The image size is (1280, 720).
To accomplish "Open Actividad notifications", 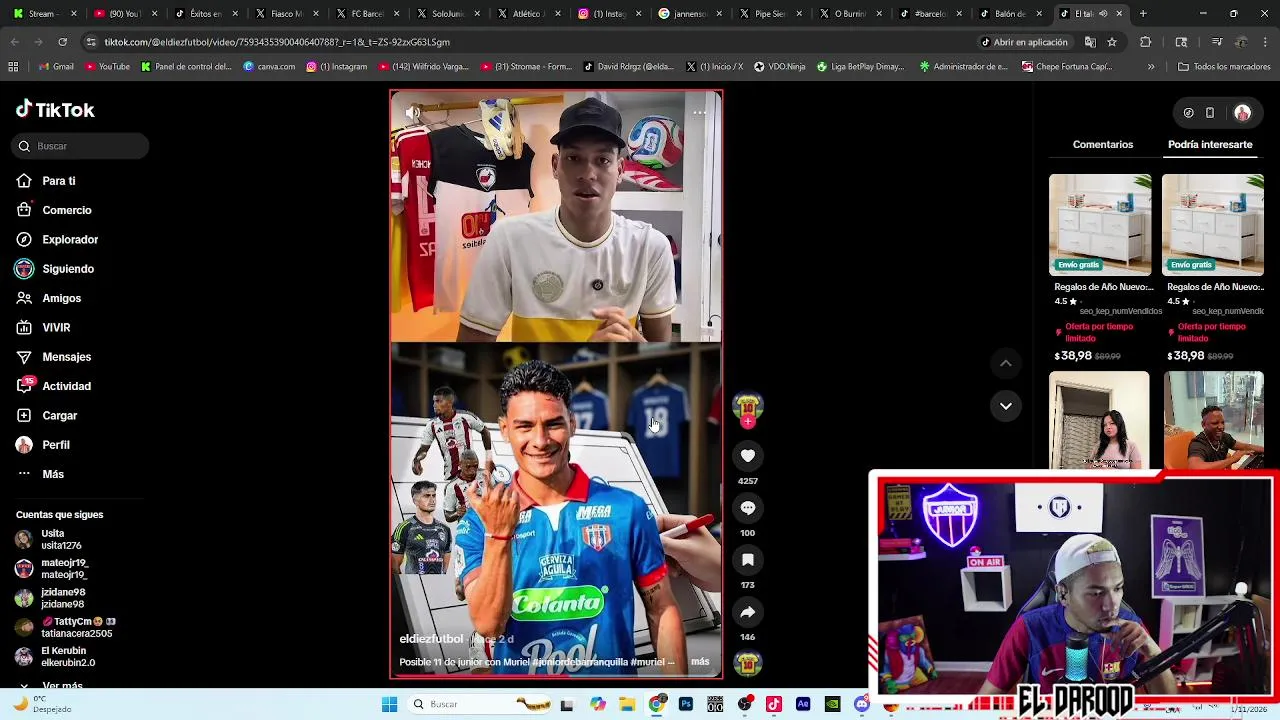I will pyautogui.click(x=54, y=386).
